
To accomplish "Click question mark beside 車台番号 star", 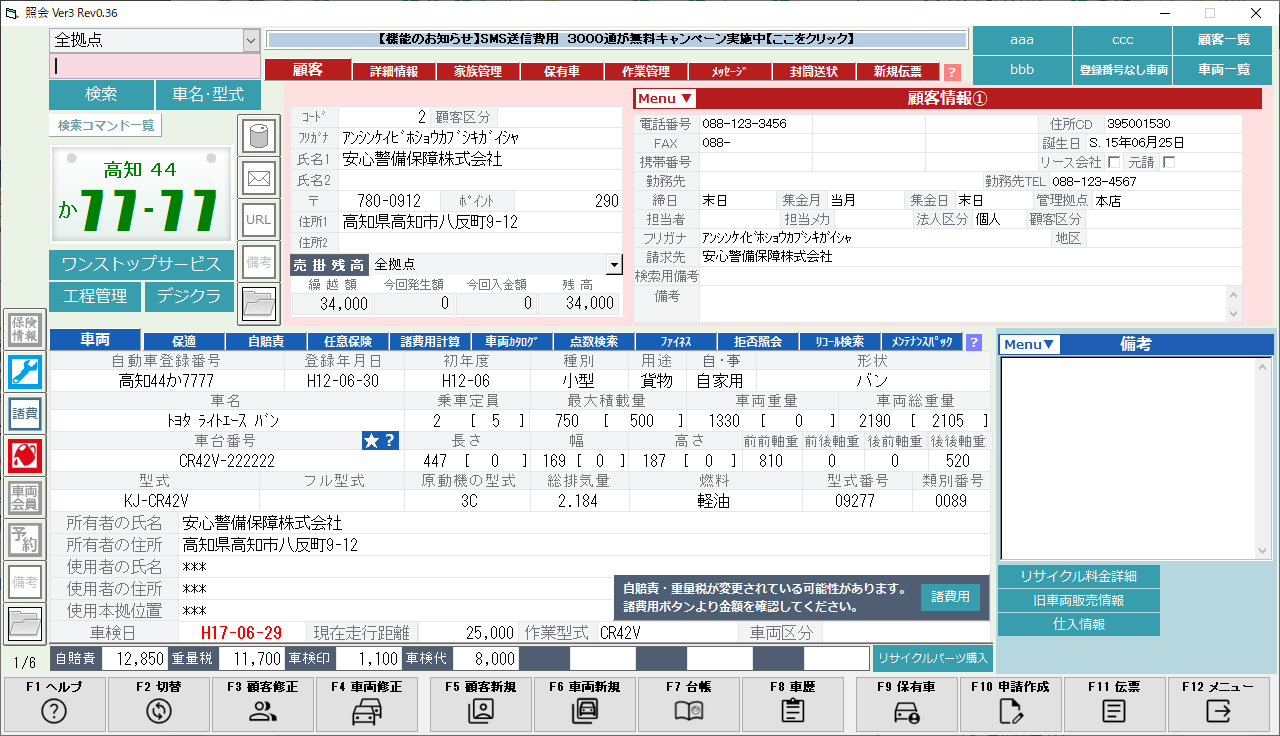I will pyautogui.click(x=390, y=441).
